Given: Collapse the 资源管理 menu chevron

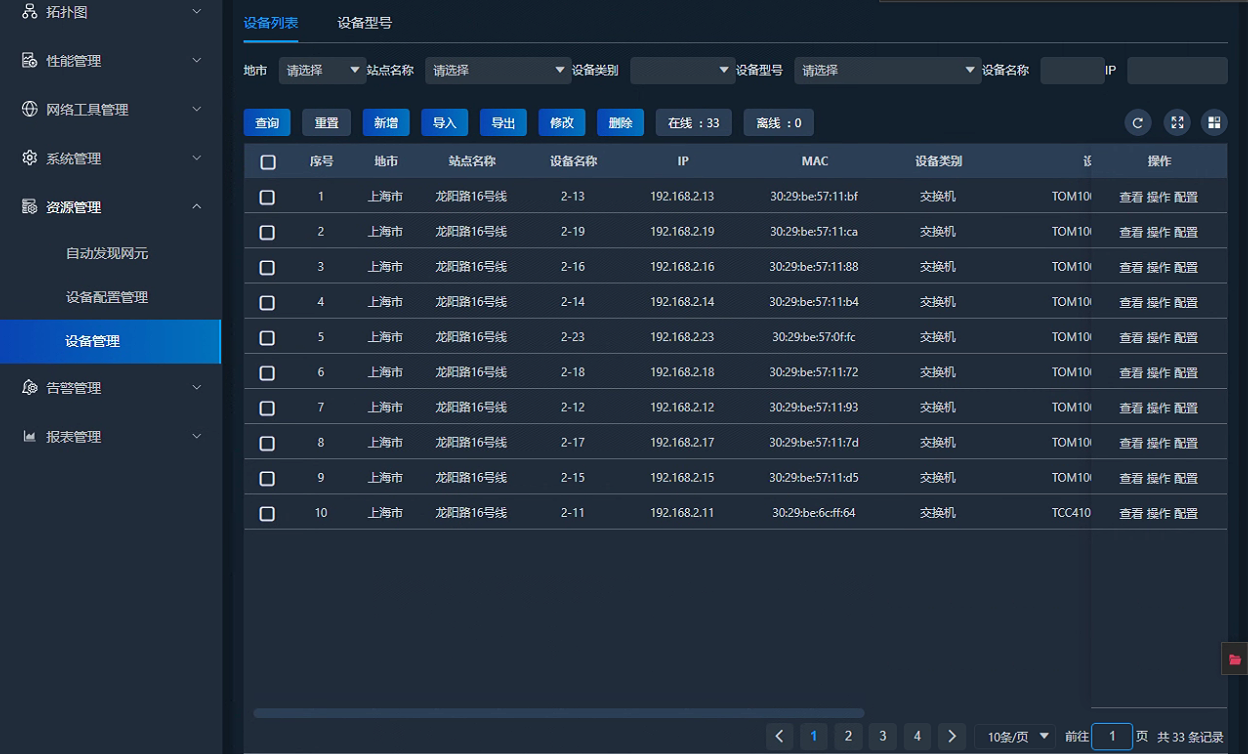Looking at the screenshot, I should [x=197, y=207].
